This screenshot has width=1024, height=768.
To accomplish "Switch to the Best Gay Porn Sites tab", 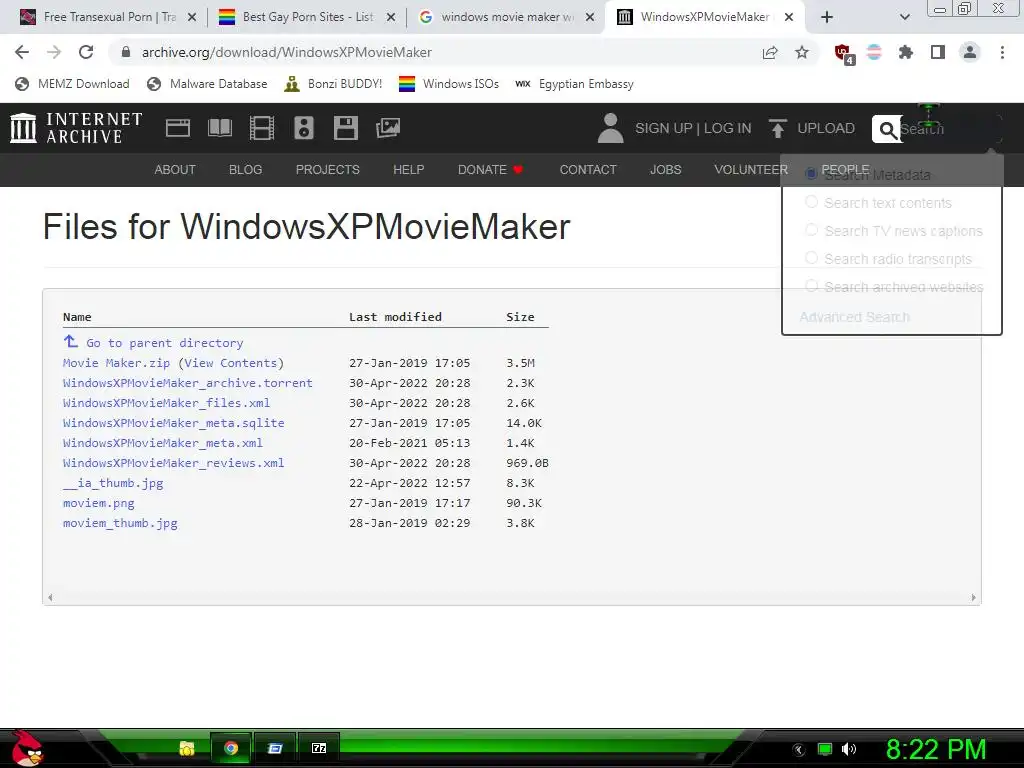I will pos(307,17).
